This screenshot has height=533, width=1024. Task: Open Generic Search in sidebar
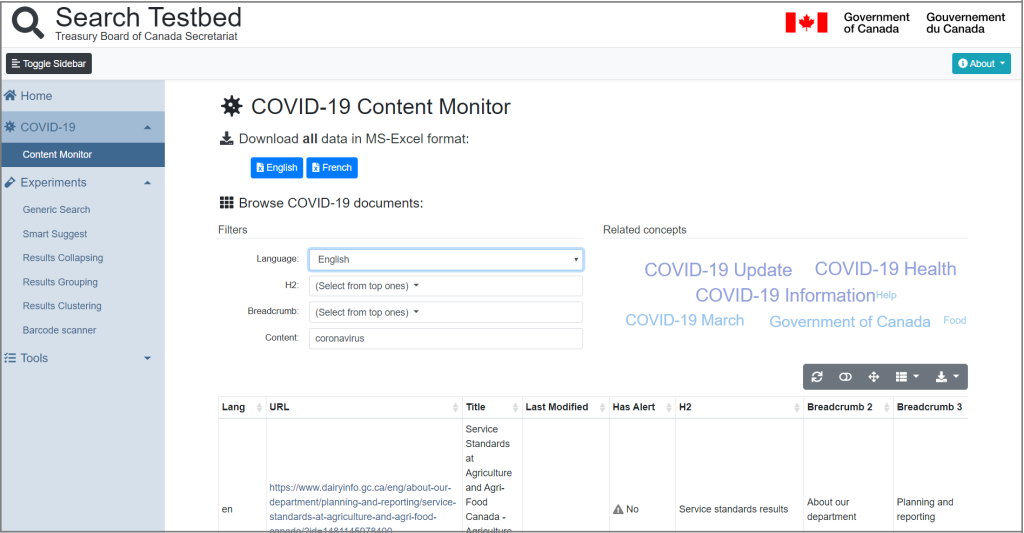[x=56, y=210]
